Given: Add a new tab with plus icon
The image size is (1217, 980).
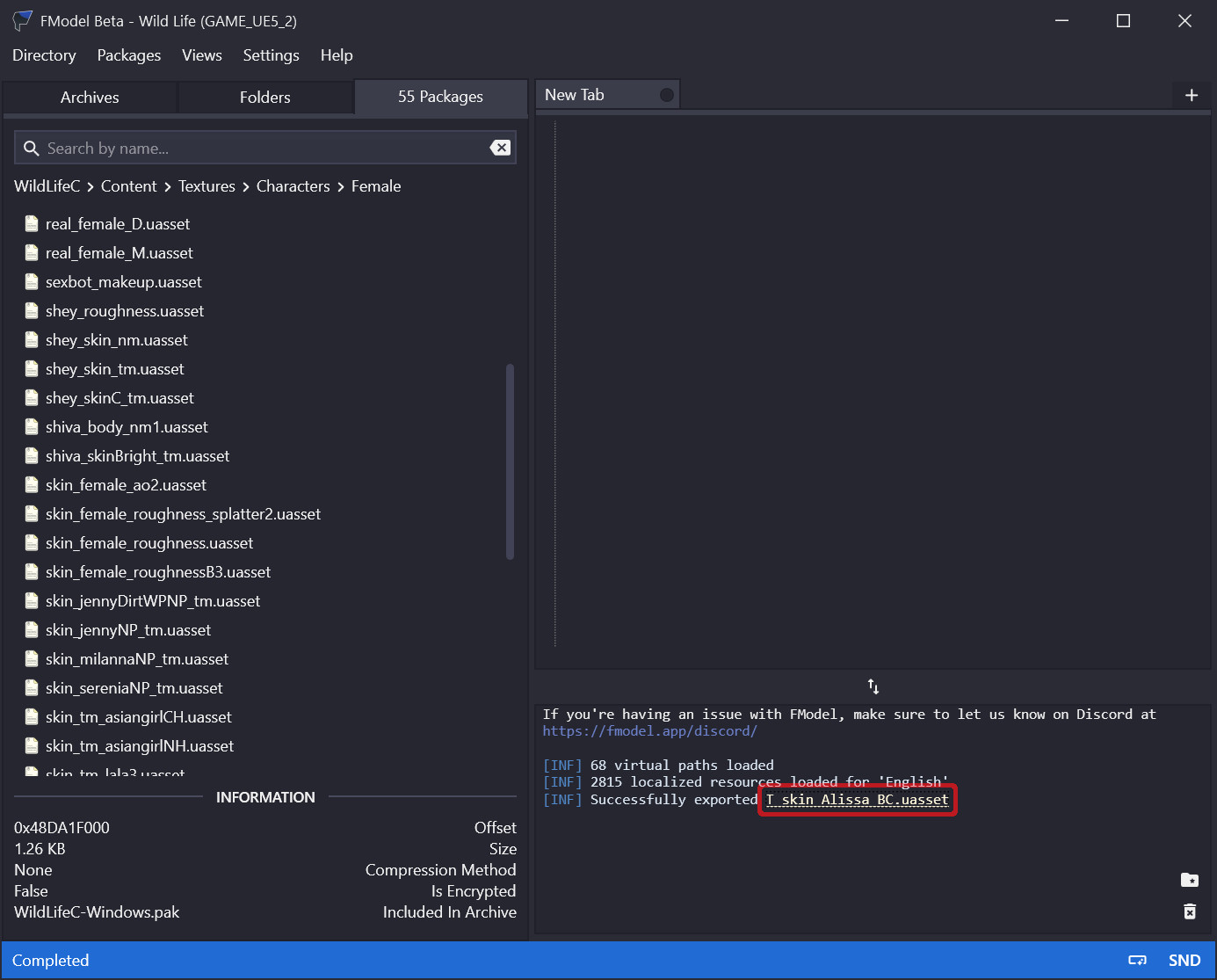Looking at the screenshot, I should [x=1192, y=95].
